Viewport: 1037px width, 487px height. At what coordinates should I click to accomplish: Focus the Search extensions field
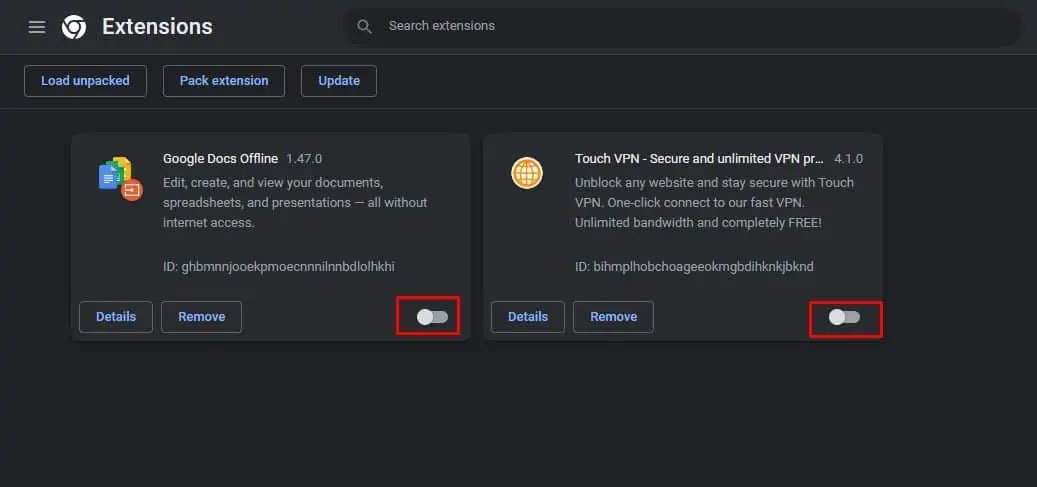[684, 26]
